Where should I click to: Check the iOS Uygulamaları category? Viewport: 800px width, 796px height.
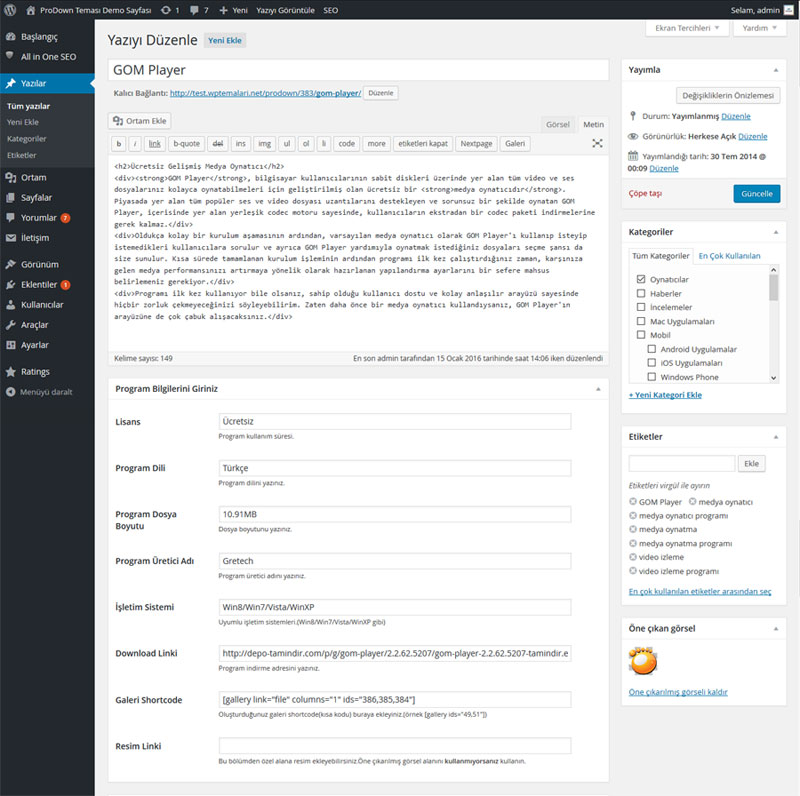click(652, 363)
